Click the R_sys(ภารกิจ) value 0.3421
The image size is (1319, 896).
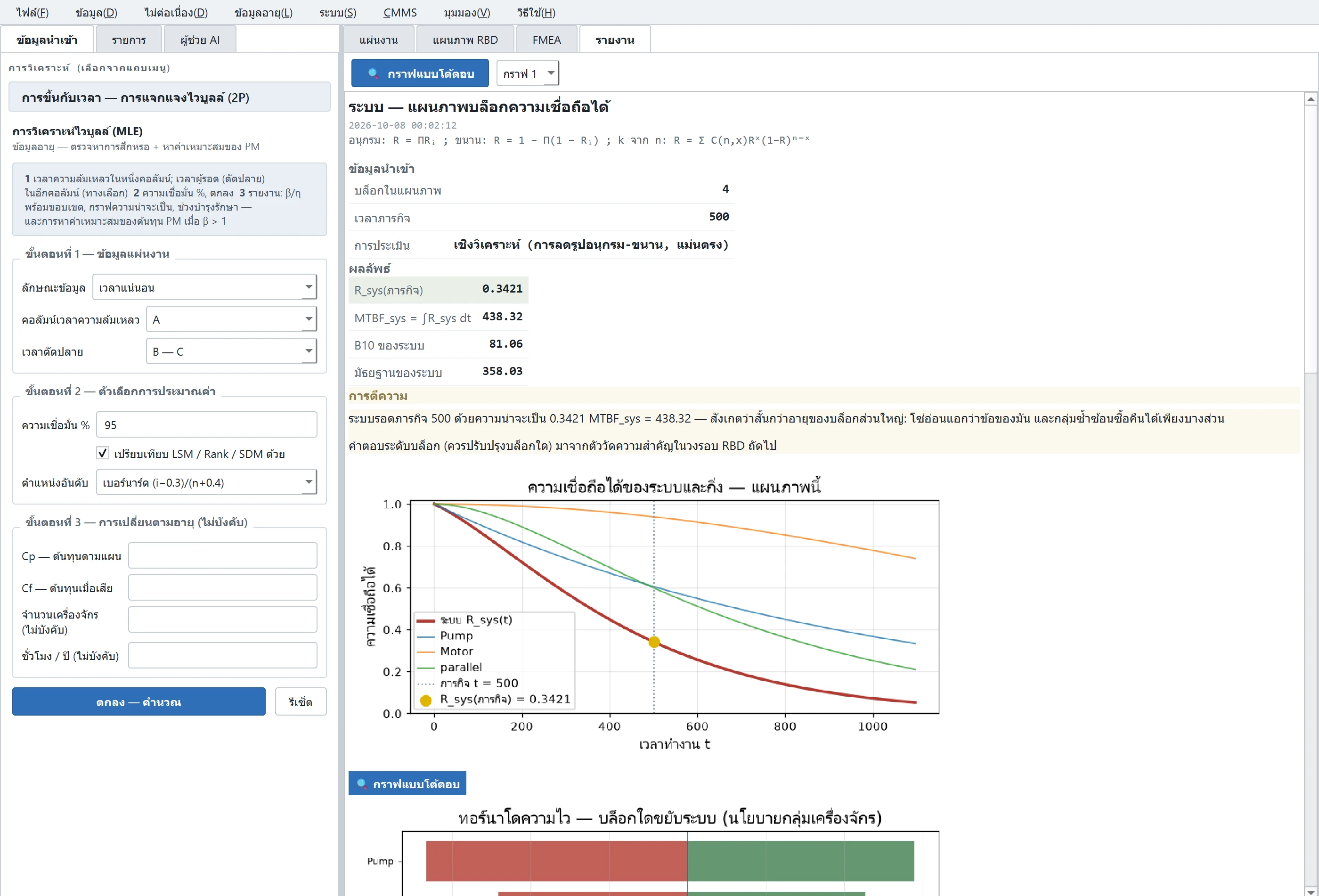(x=502, y=289)
